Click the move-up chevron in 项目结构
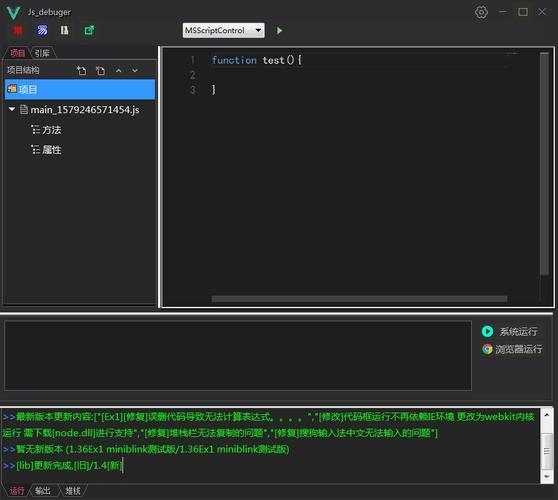Viewport: 558px width, 500px height. pyautogui.click(x=119, y=71)
